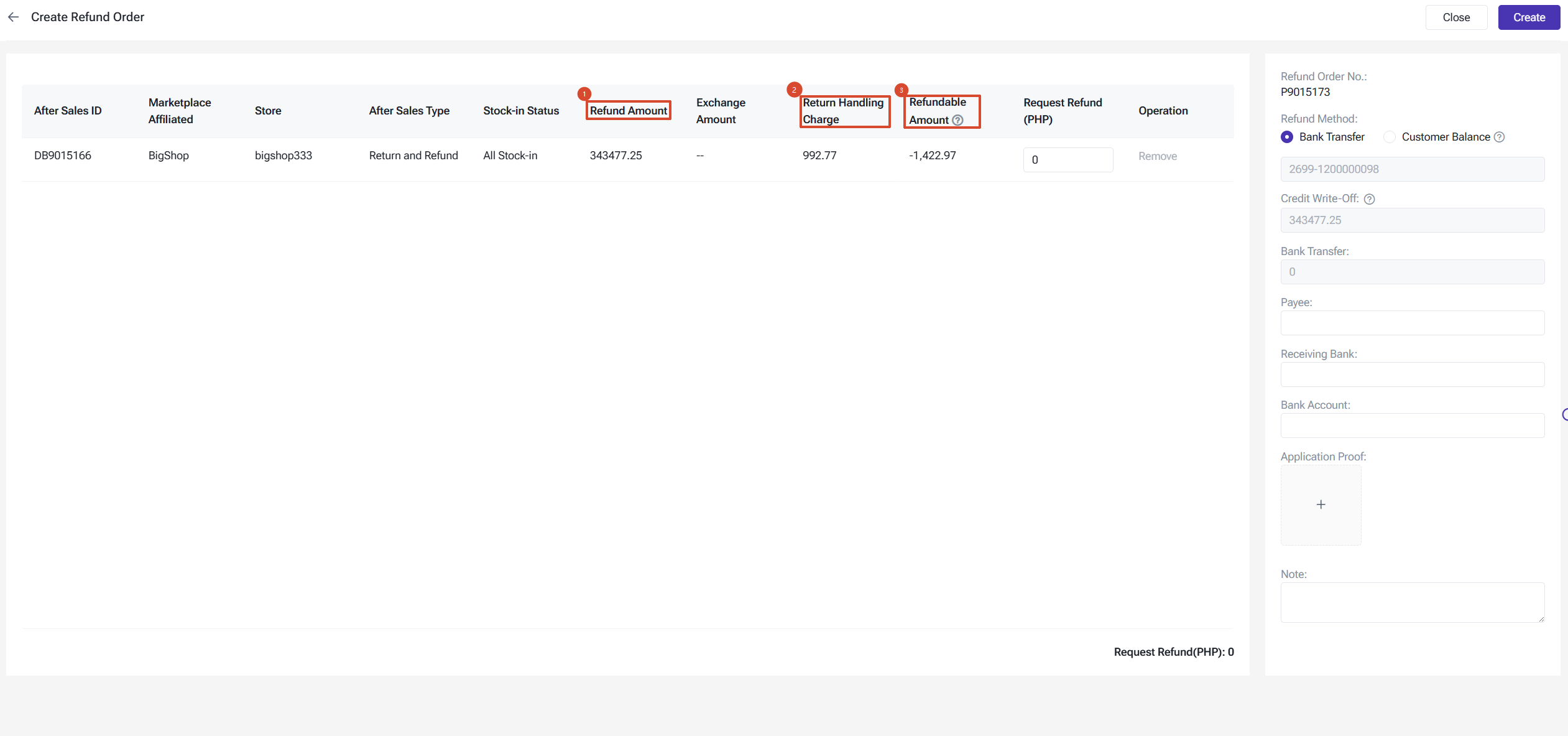
Task: Focus the Payee input field
Action: pos(1412,323)
